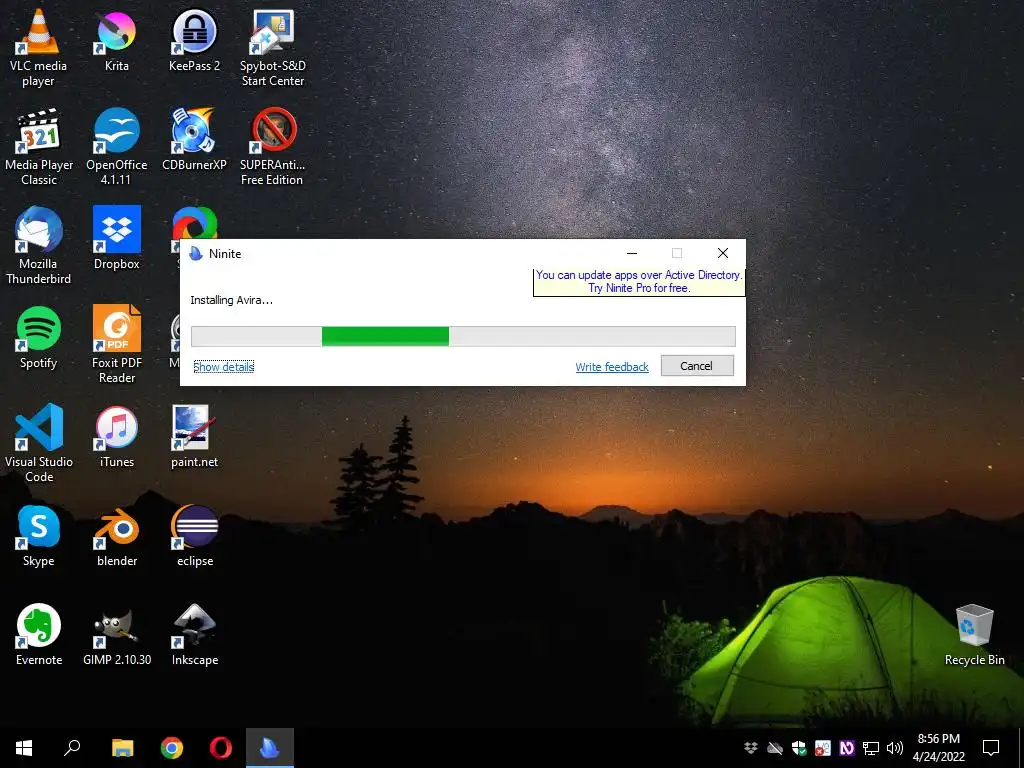Image resolution: width=1024 pixels, height=768 pixels.
Task: Open Spybot-S&D Start Center shortcut
Action: 272,49
